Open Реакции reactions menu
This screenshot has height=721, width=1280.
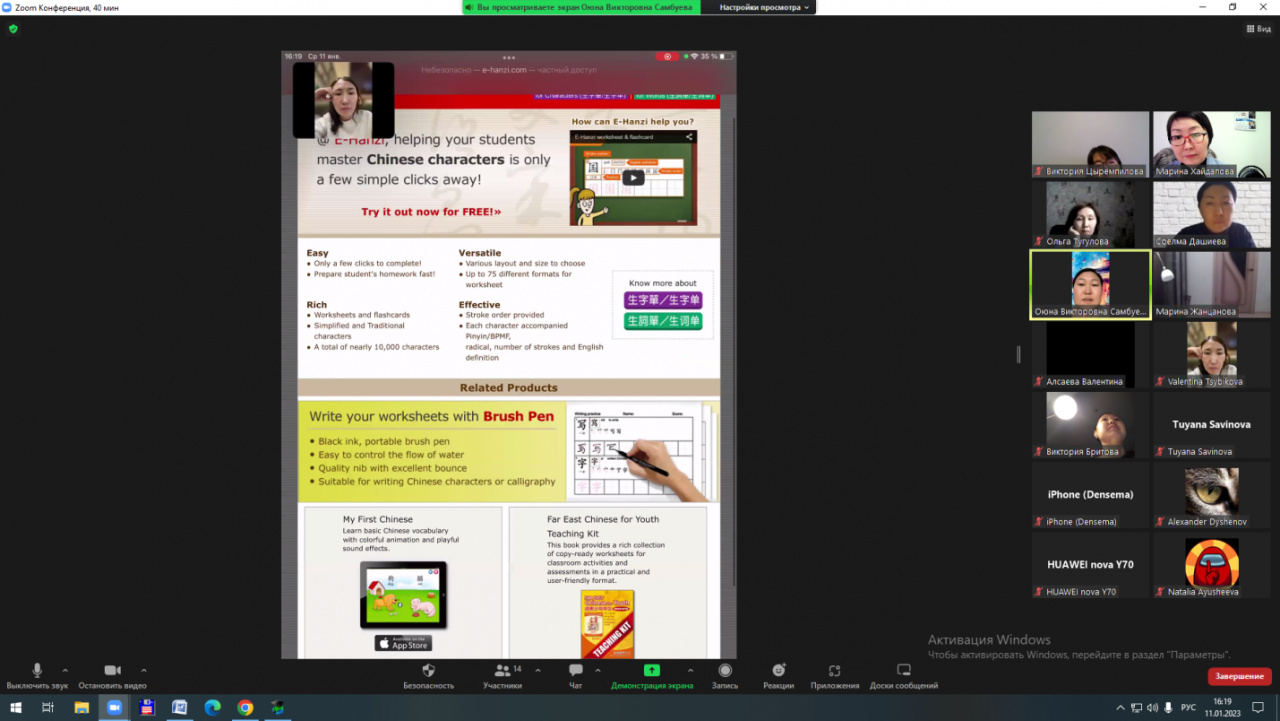[779, 671]
